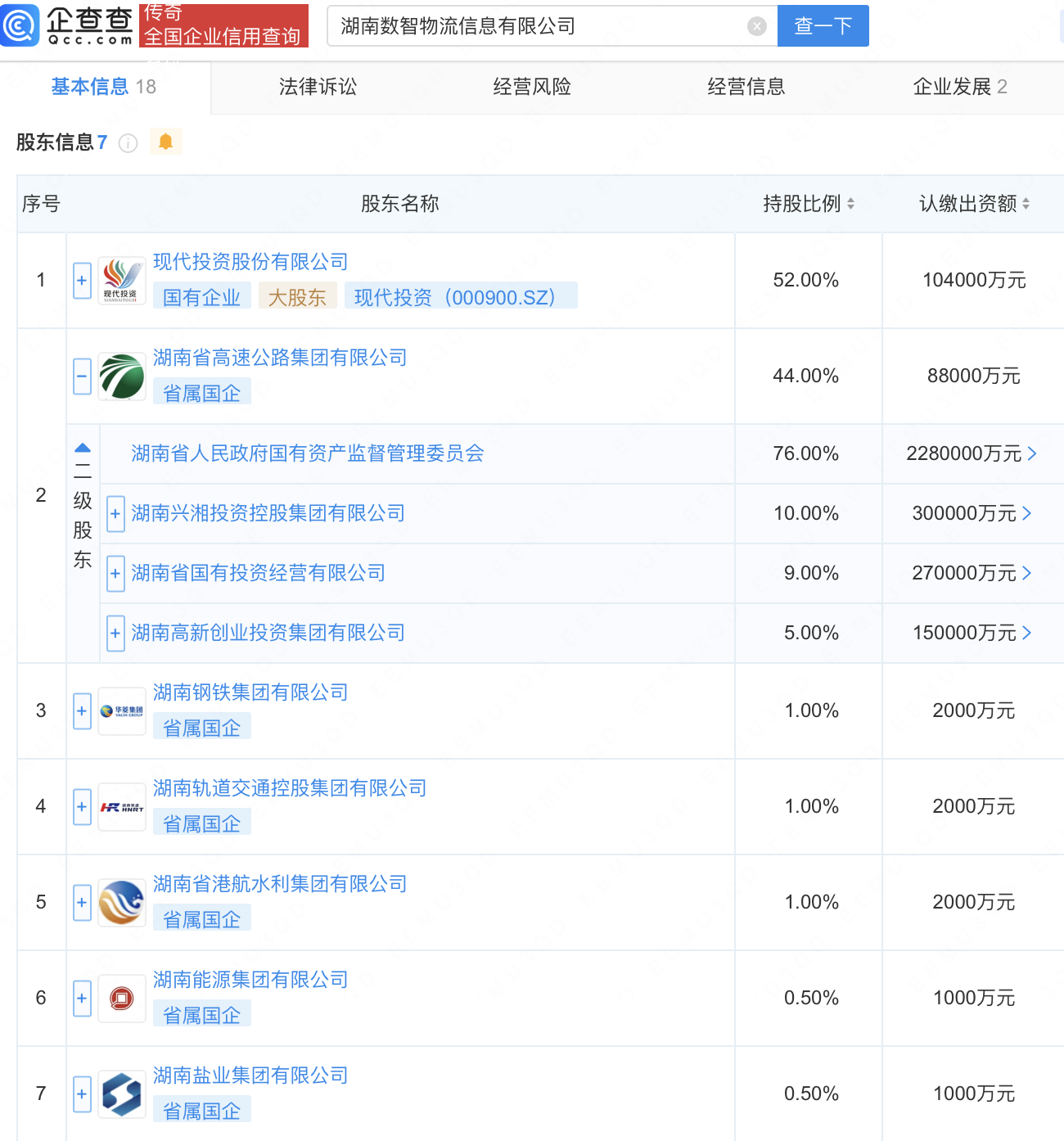Collapse the 二级股东 list arrow

point(83,448)
